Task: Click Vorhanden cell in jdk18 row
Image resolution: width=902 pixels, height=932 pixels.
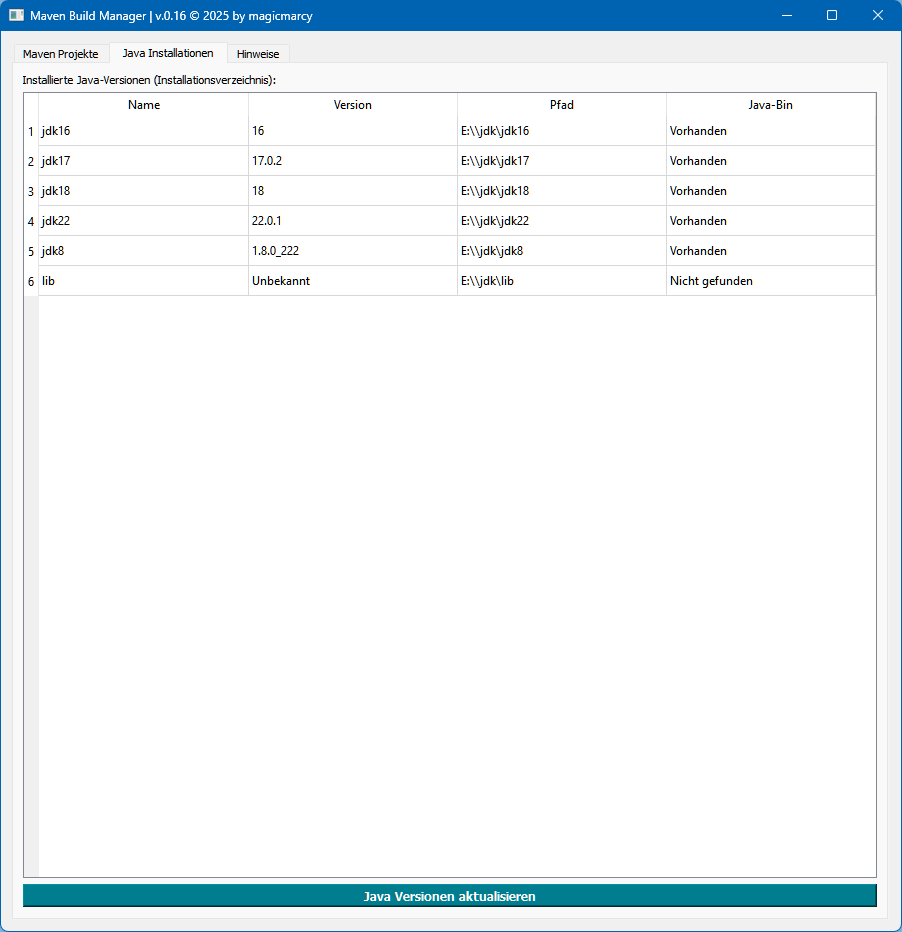Action: point(771,191)
